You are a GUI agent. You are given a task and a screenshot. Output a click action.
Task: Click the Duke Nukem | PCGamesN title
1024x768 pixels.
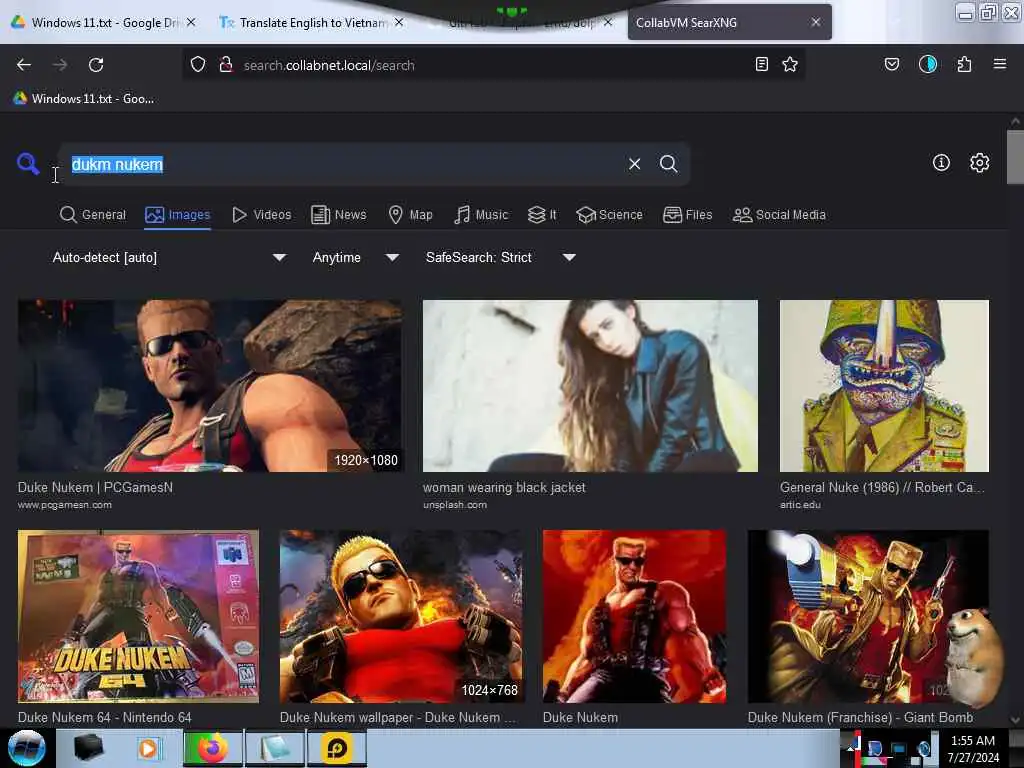click(x=95, y=487)
